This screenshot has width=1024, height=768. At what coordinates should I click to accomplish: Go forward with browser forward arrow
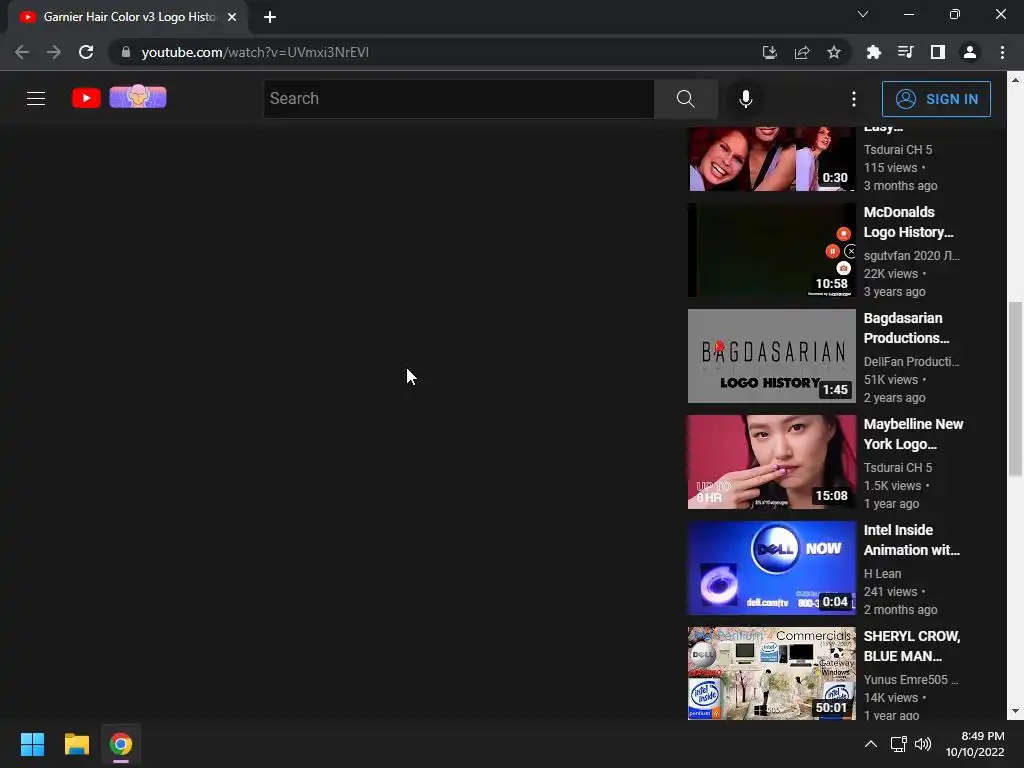tap(54, 52)
